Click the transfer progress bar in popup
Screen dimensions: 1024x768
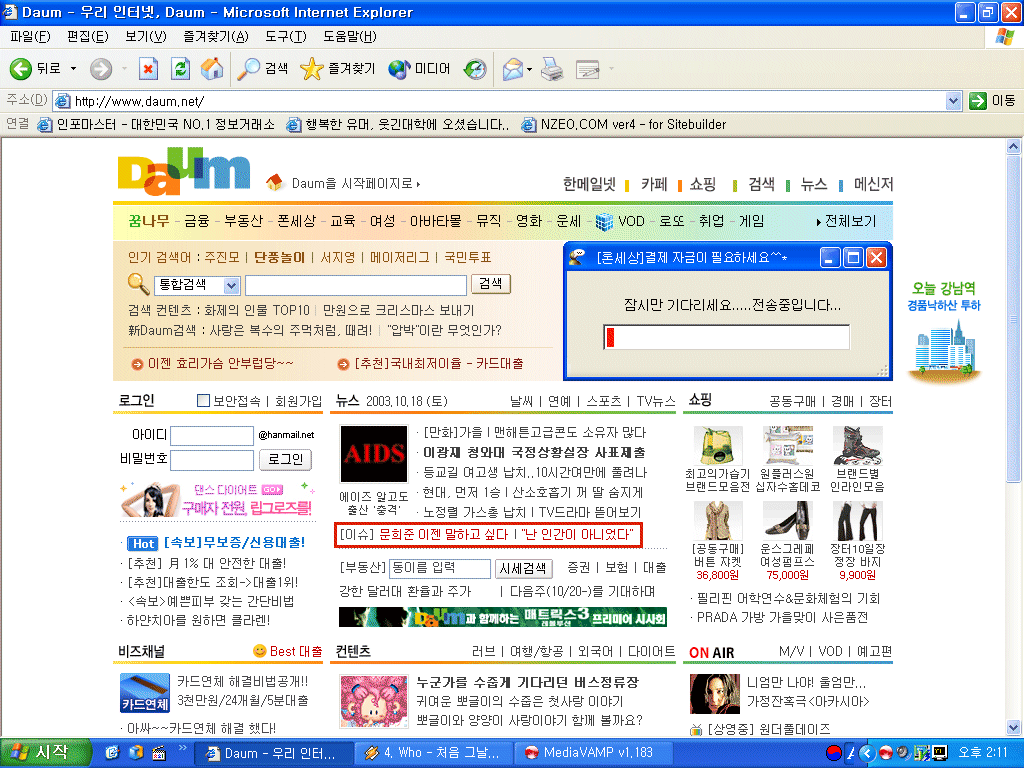726,337
